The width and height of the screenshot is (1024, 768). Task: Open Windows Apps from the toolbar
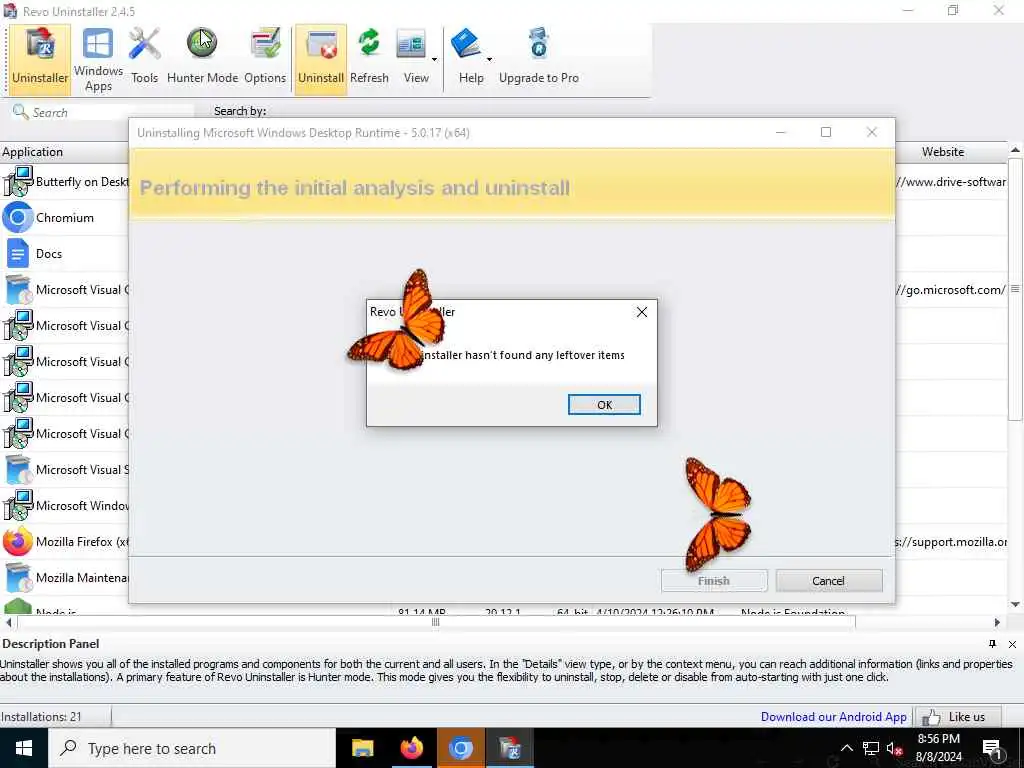click(x=98, y=59)
